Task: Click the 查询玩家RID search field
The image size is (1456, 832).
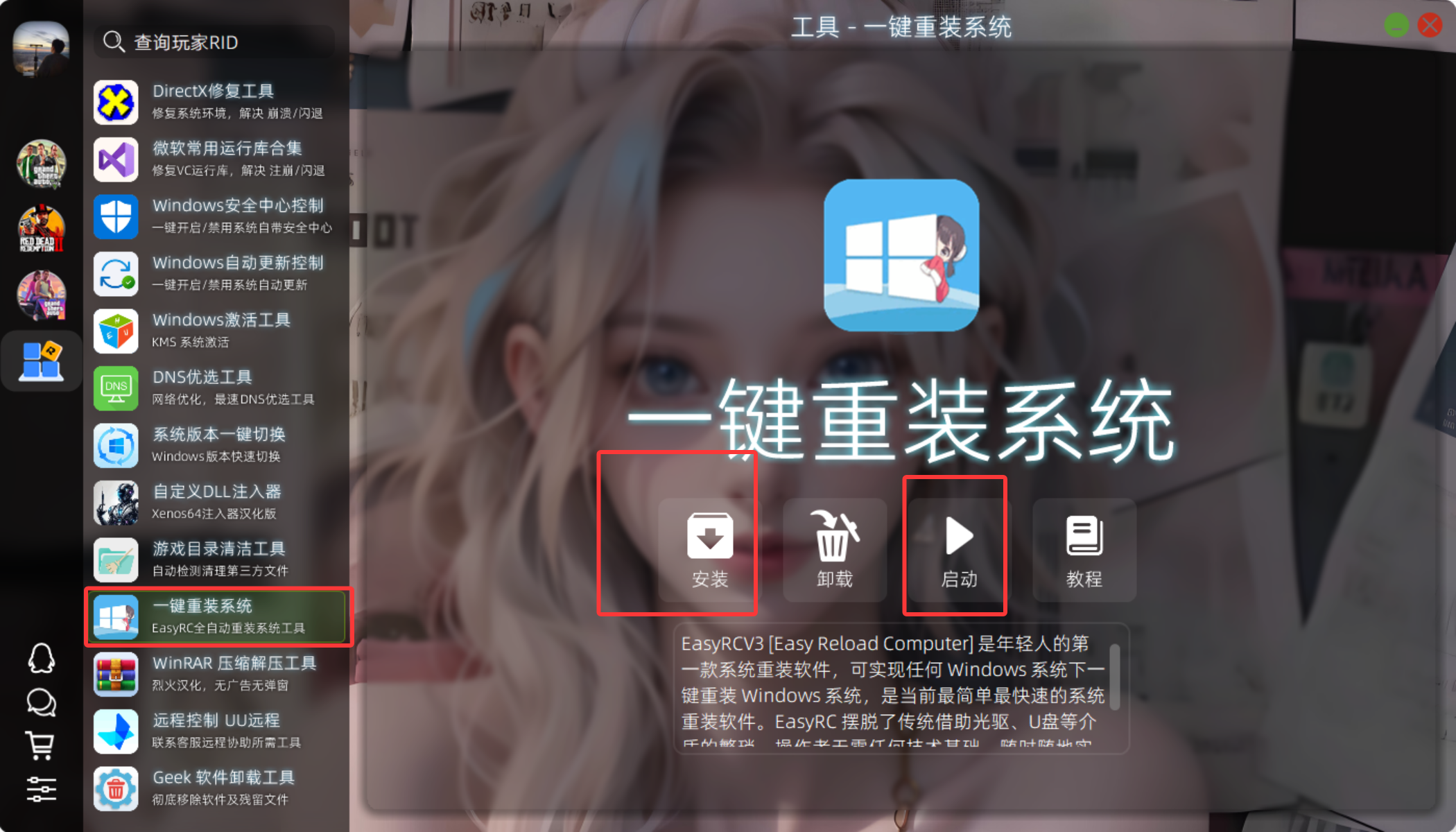Action: coord(215,42)
